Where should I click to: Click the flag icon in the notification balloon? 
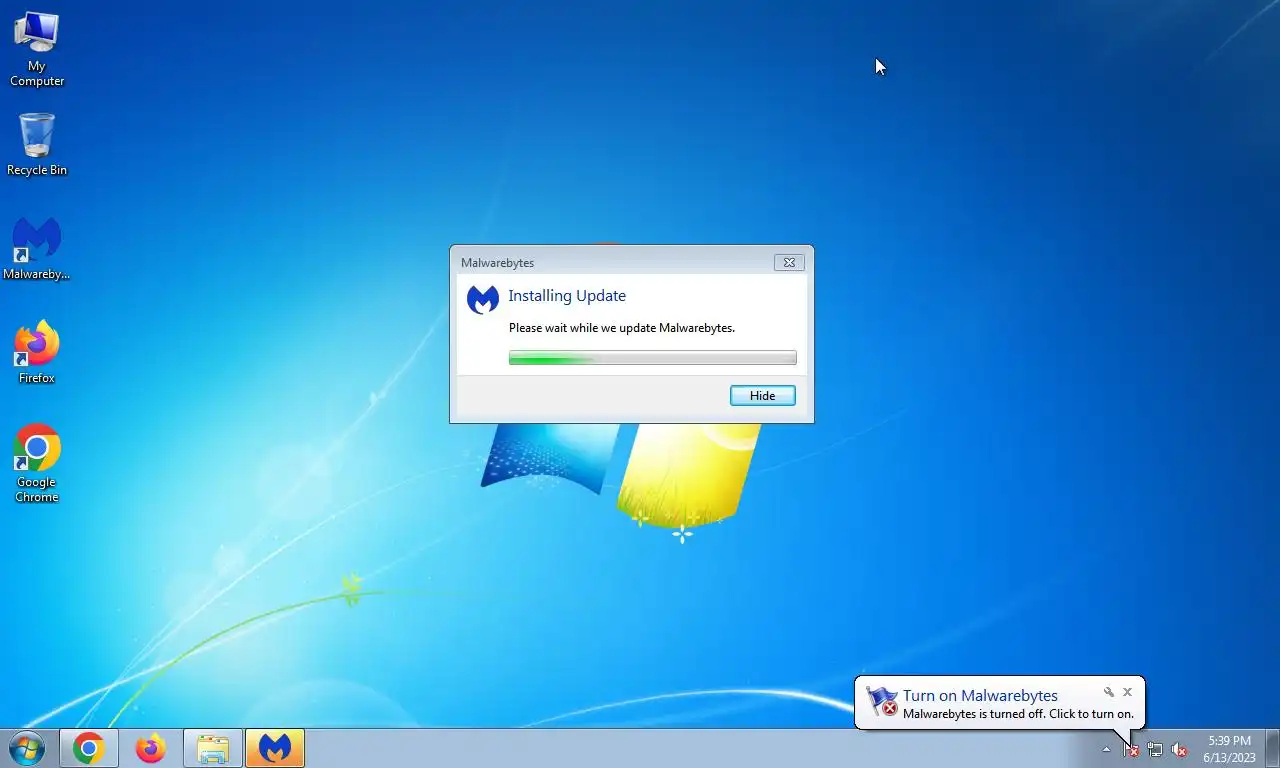point(881,701)
